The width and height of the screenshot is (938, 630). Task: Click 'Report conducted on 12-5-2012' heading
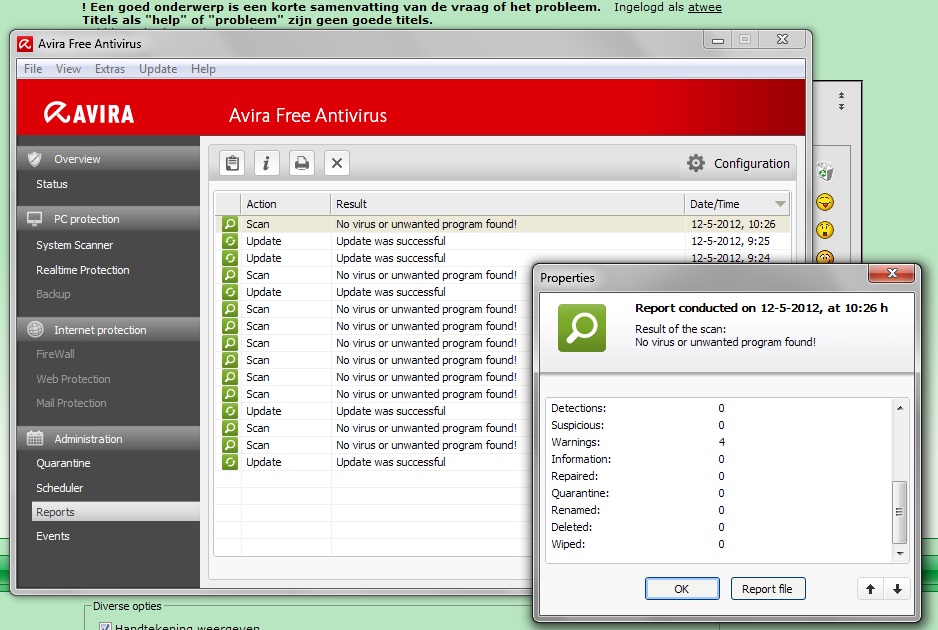coord(761,308)
